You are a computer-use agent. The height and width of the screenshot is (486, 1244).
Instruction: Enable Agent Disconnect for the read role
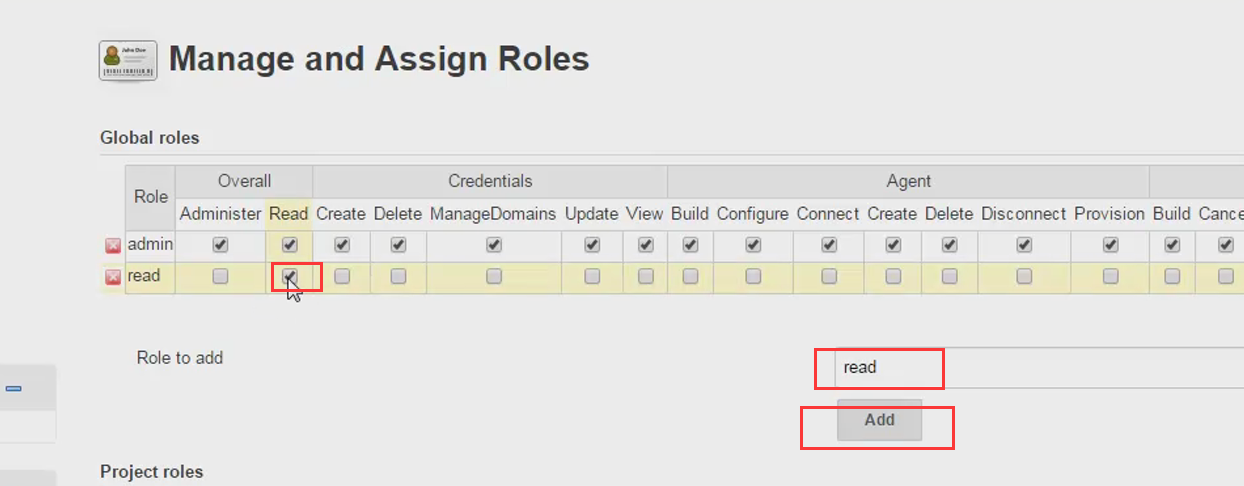click(x=1024, y=276)
